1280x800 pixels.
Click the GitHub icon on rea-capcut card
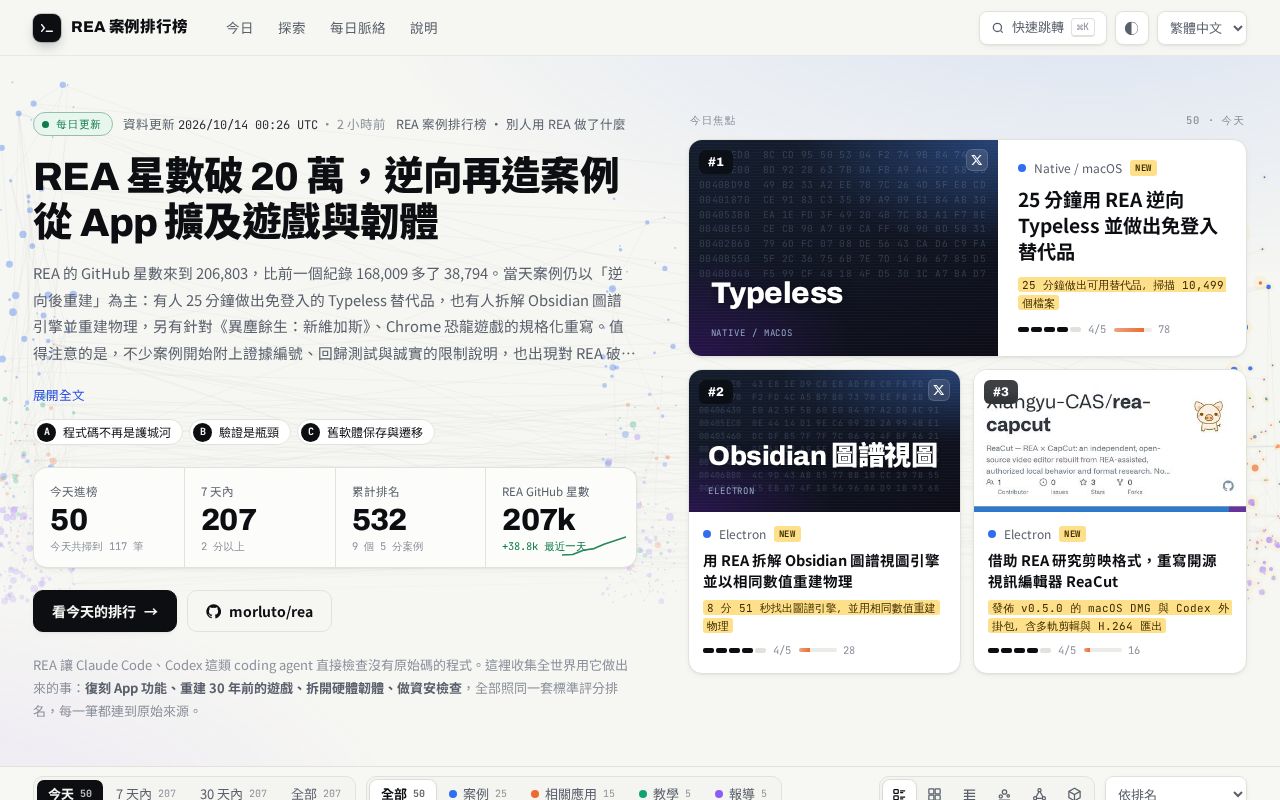(x=1228, y=486)
